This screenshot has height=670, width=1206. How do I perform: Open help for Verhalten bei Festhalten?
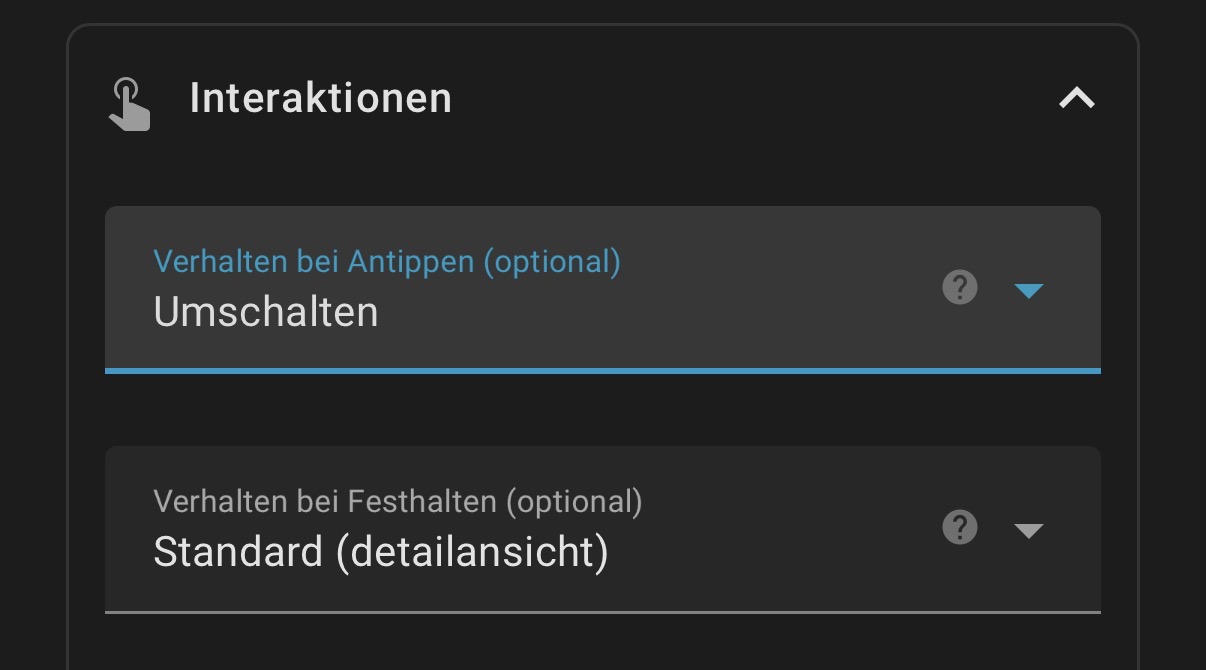click(959, 527)
